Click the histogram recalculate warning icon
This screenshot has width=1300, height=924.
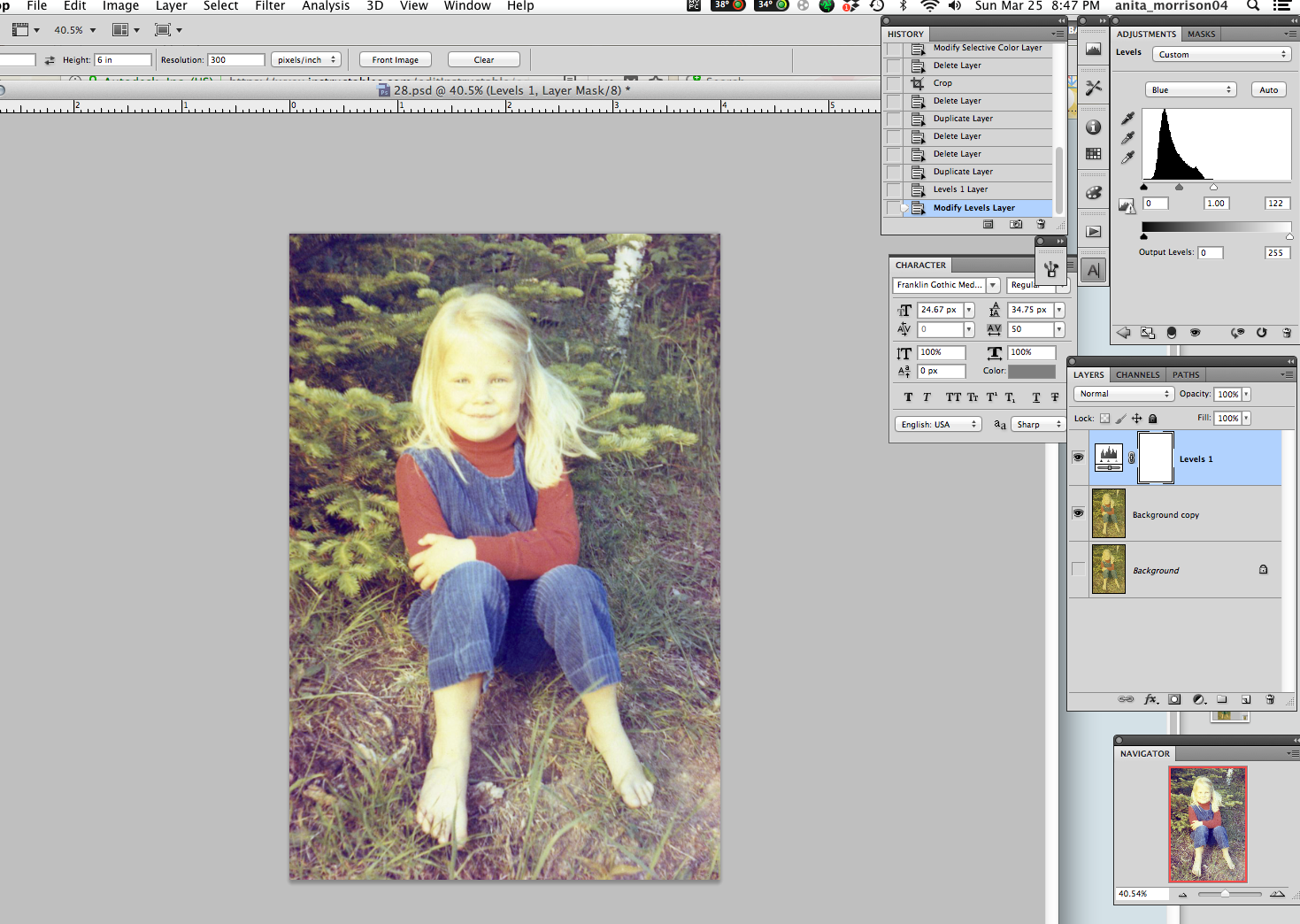coord(1127,205)
